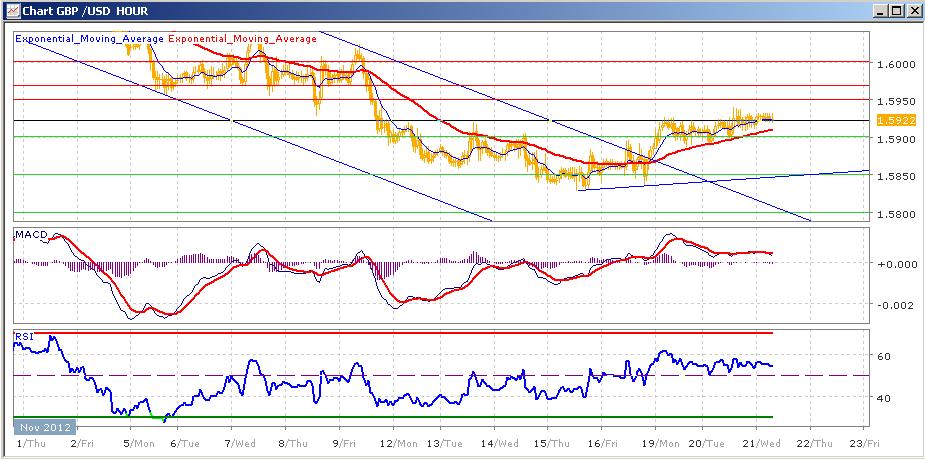The height and width of the screenshot is (459, 925).
Task: Click the current price tag 1.5922
Action: (x=896, y=120)
